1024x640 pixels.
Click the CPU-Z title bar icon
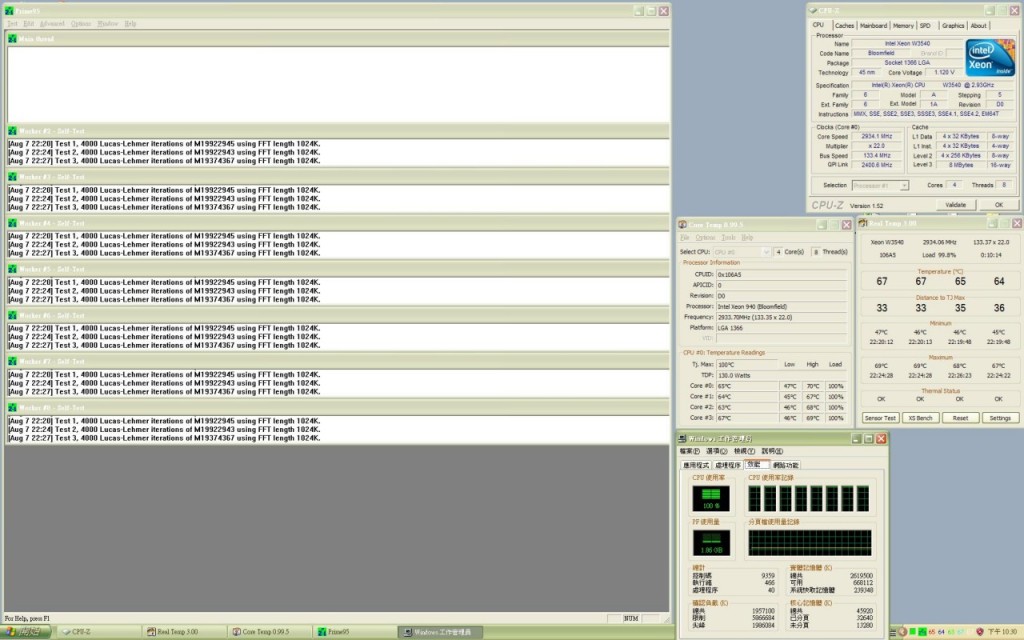tap(813, 10)
